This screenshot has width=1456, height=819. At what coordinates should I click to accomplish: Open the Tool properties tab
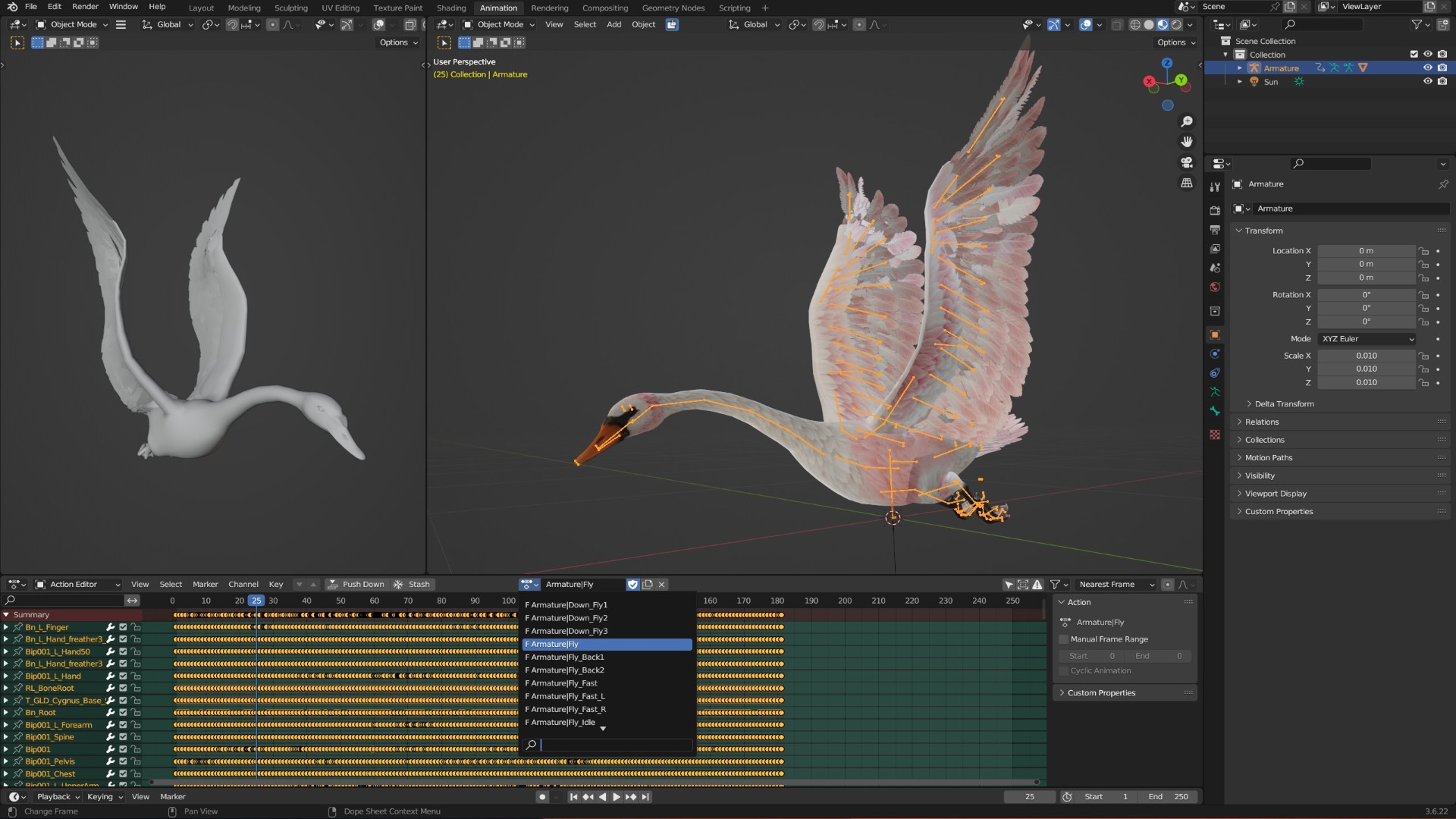1215,187
